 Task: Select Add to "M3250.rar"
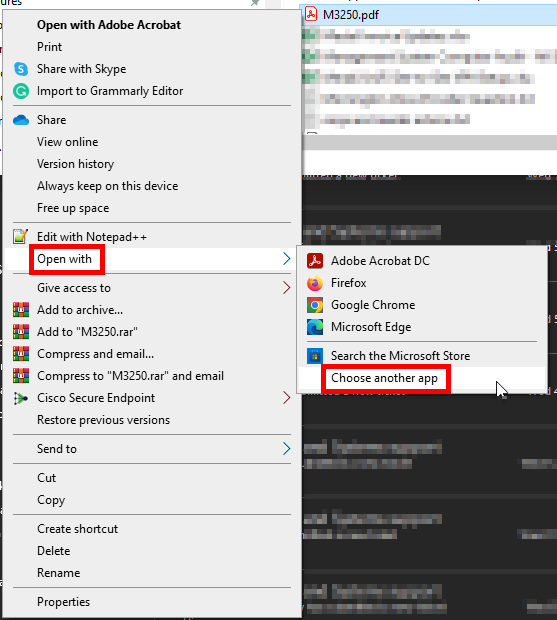tap(153, 332)
